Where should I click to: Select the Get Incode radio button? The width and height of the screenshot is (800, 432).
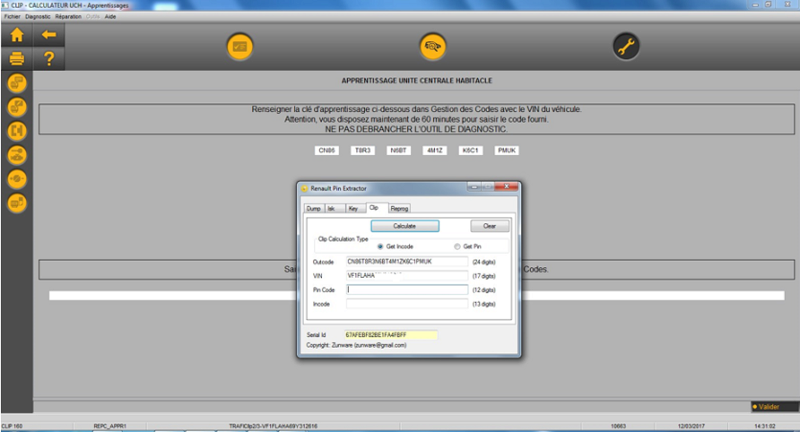click(395, 246)
